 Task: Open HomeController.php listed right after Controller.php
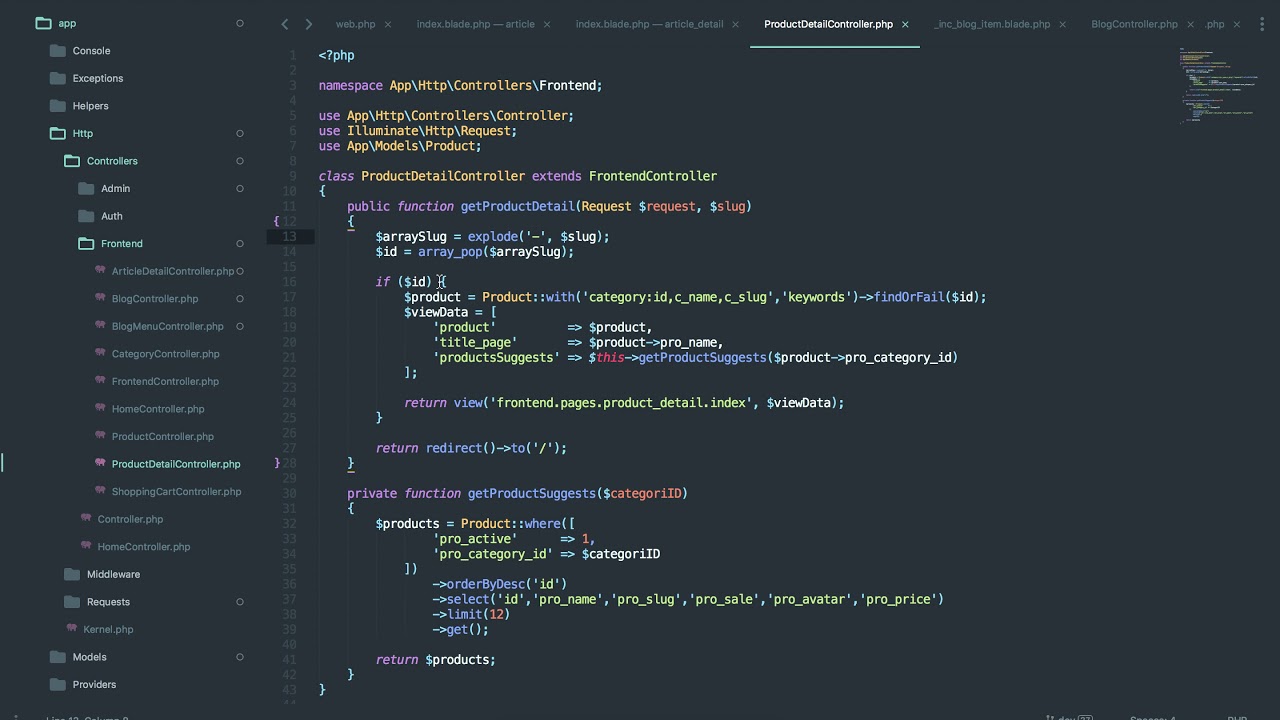coord(144,546)
